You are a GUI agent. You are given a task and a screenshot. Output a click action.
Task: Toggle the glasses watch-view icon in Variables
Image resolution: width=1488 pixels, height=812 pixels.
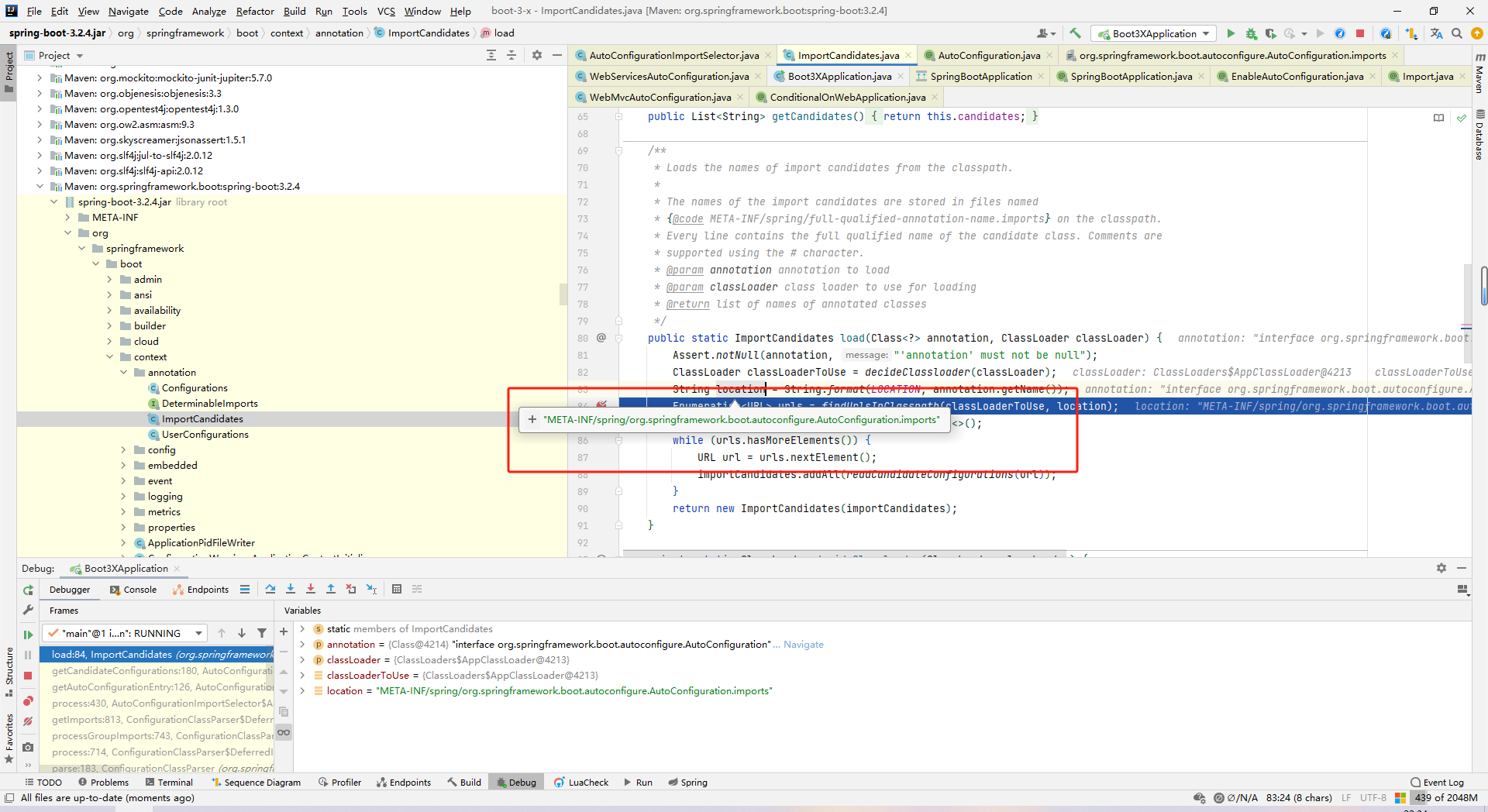pyautogui.click(x=284, y=732)
